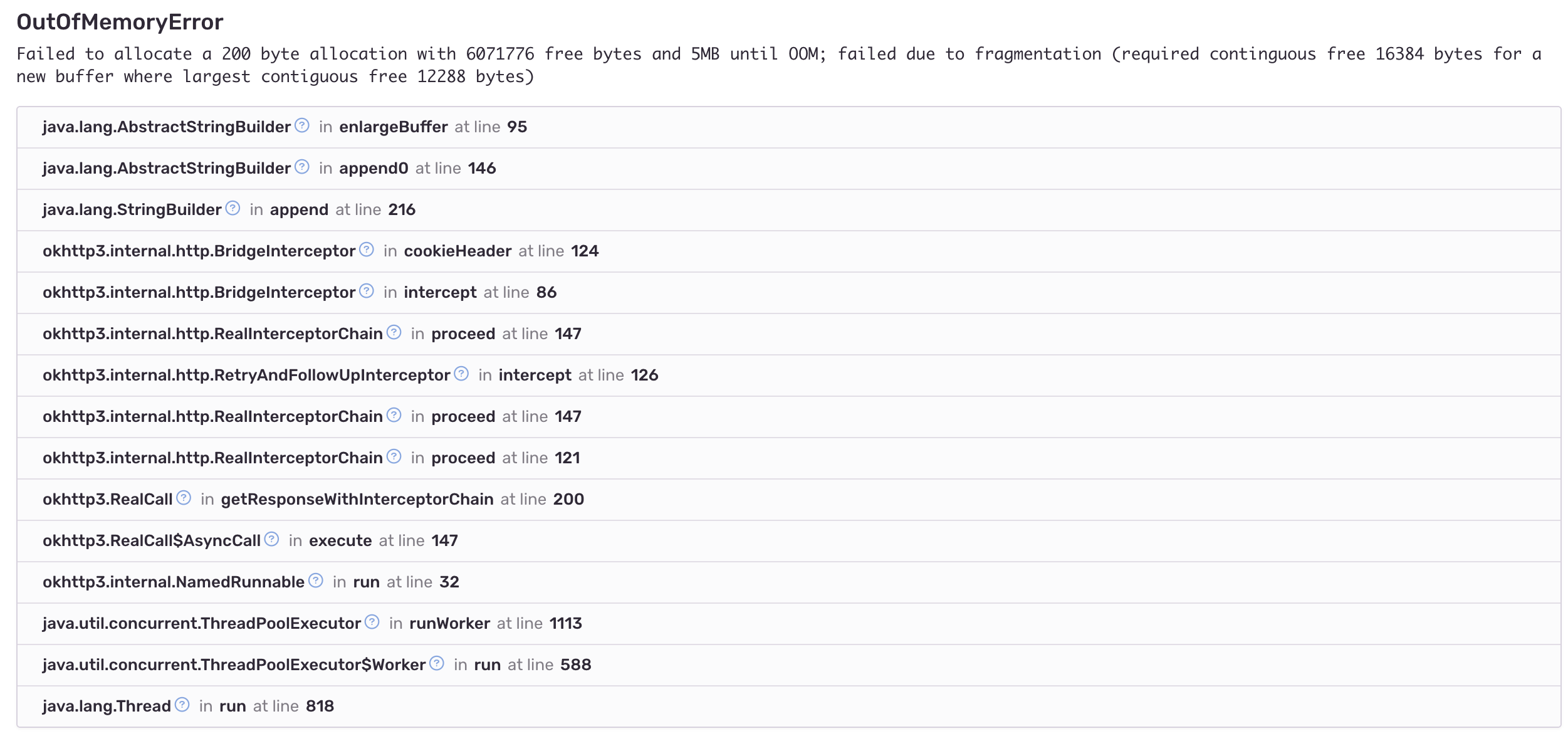The width and height of the screenshot is (1568, 736).
Task: Select the cookieHeader method label
Action: tap(458, 251)
